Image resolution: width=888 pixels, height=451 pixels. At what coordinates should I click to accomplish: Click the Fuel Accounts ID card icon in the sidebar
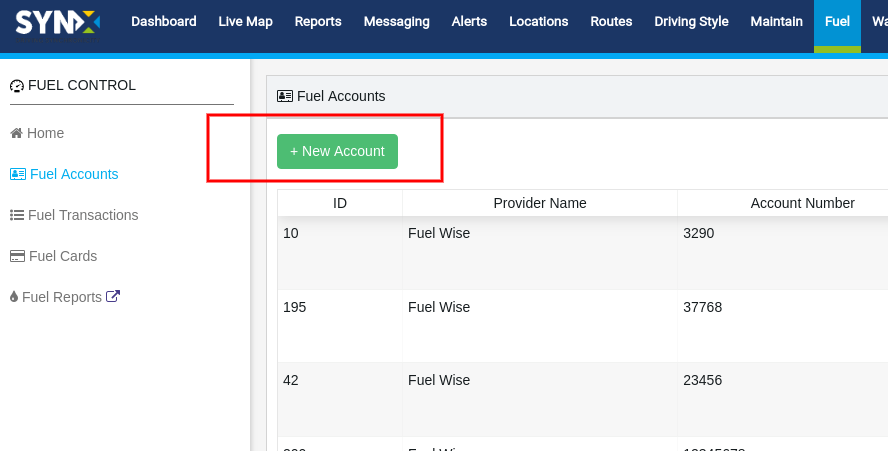click(18, 174)
